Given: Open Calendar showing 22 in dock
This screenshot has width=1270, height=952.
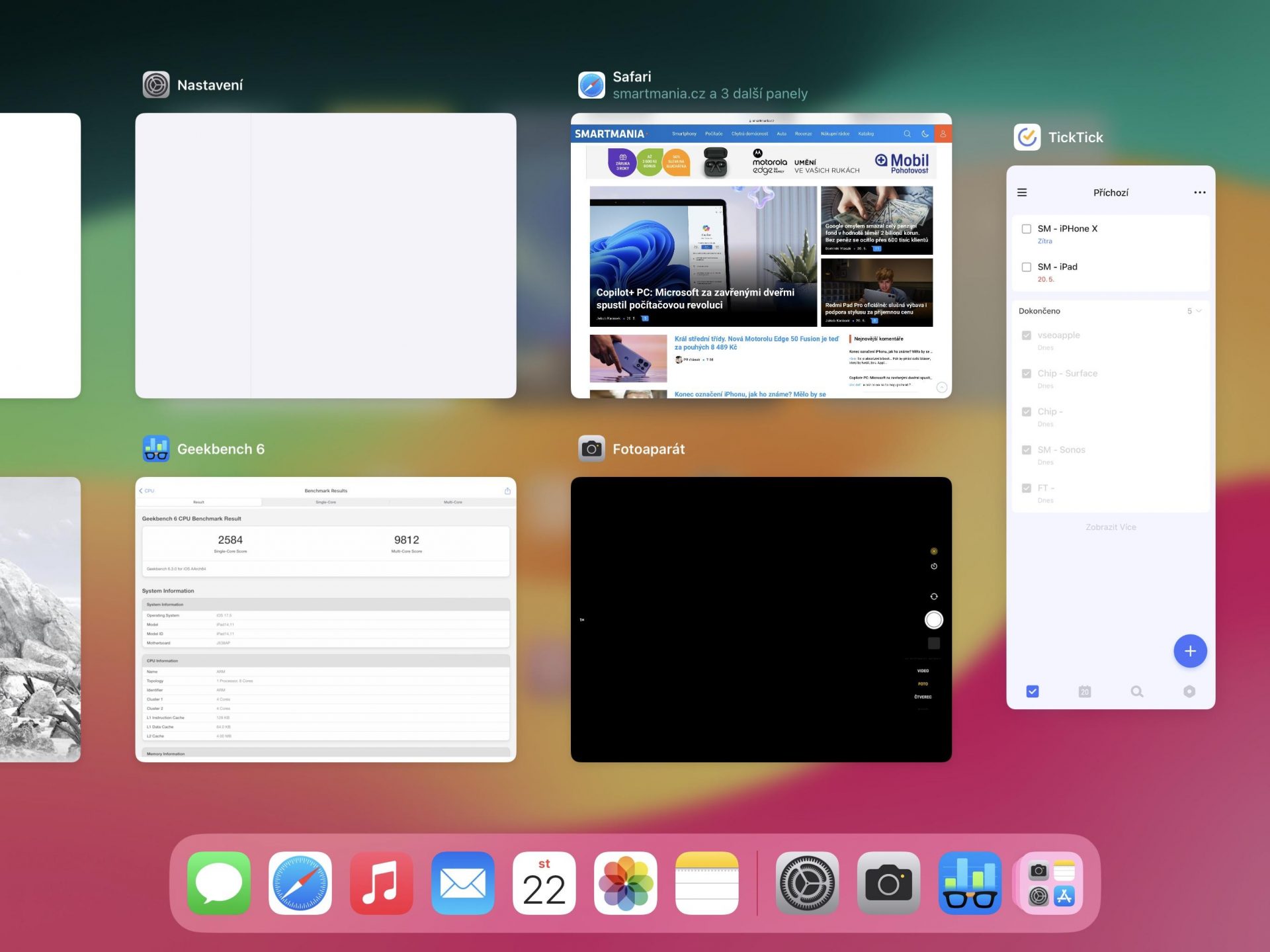Looking at the screenshot, I should (544, 883).
